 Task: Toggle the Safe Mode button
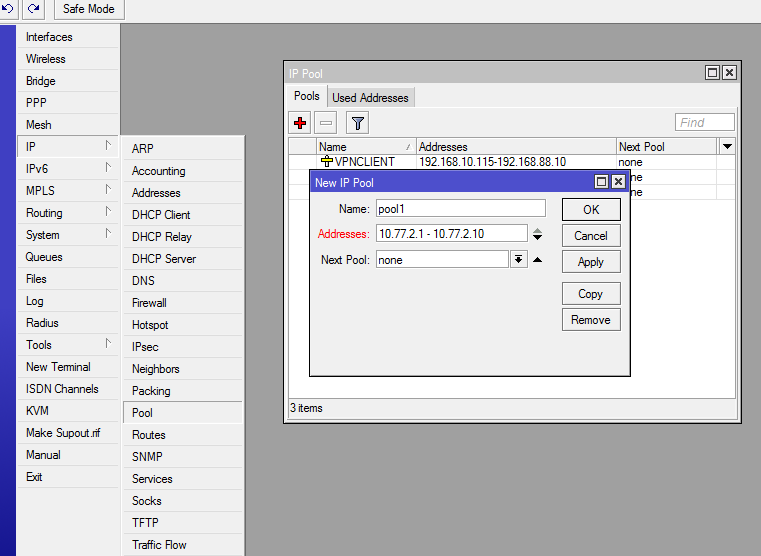[89, 9]
